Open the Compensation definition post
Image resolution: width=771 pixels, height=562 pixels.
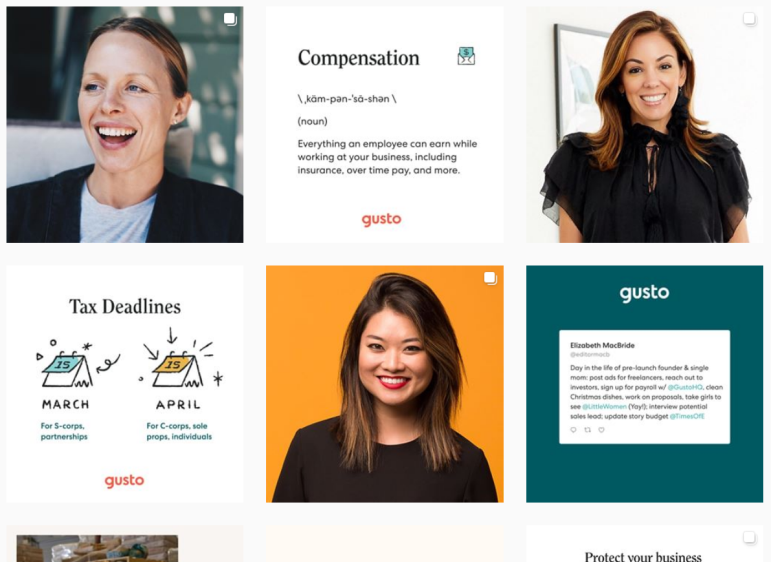click(x=385, y=124)
